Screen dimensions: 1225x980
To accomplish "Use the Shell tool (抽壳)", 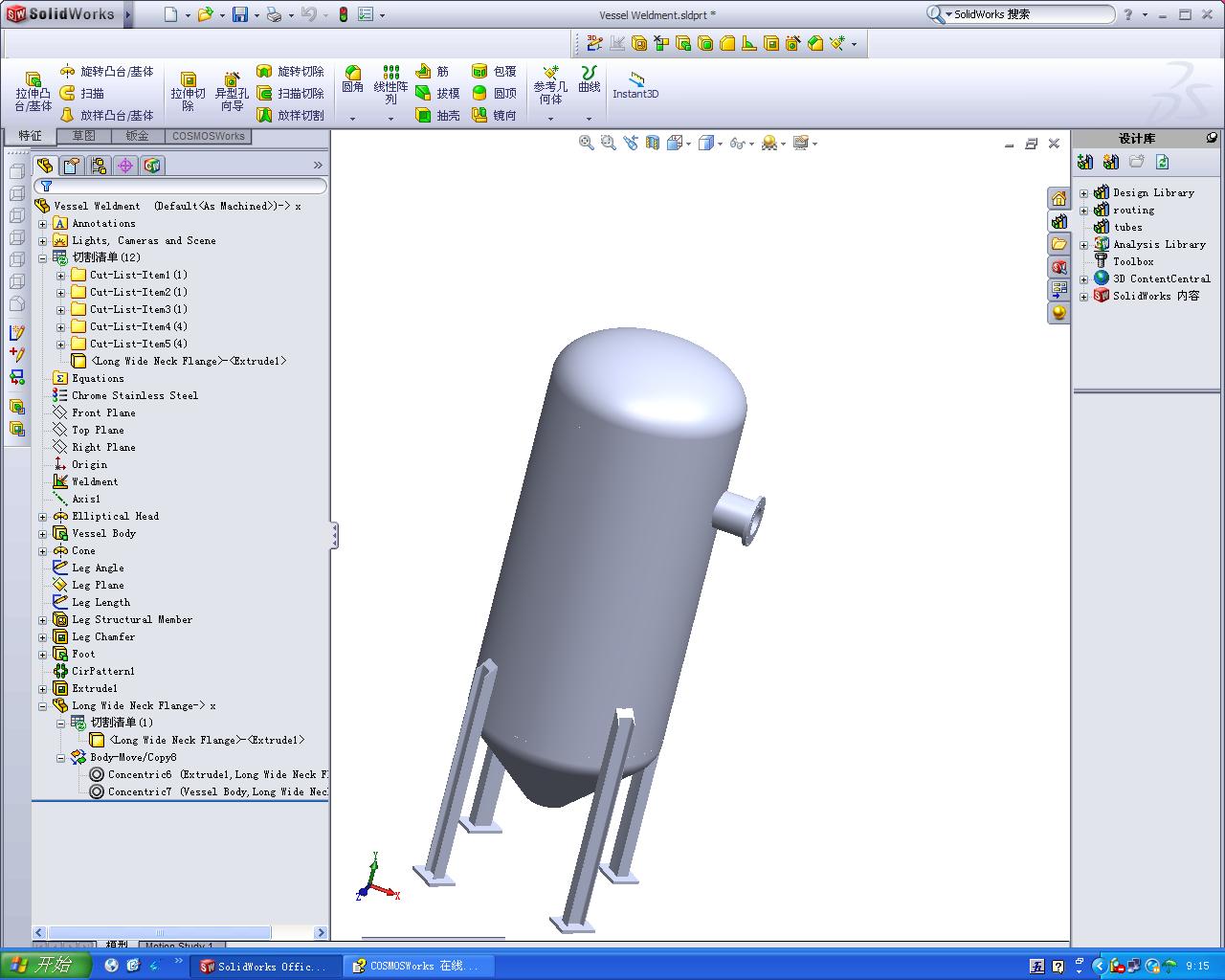I will point(437,115).
